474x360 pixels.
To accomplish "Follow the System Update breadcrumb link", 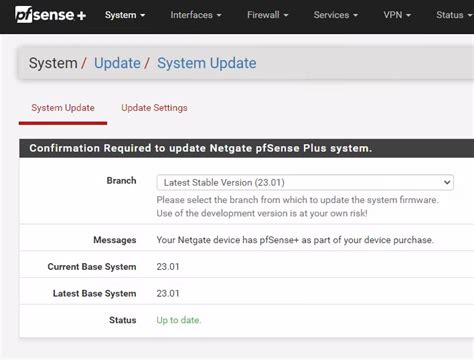I will [x=207, y=63].
